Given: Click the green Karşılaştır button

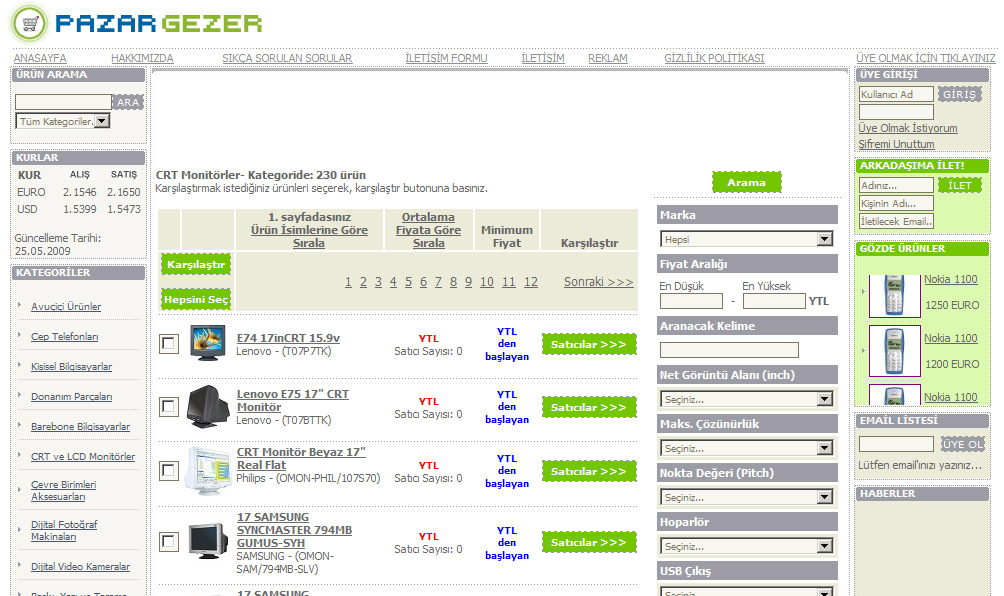Looking at the screenshot, I should pos(196,264).
